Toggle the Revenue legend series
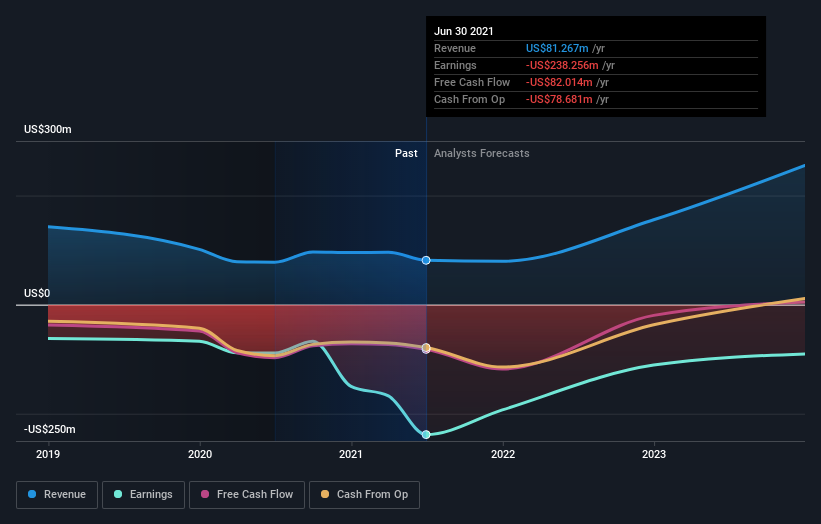821x524 pixels. pyautogui.click(x=57, y=495)
